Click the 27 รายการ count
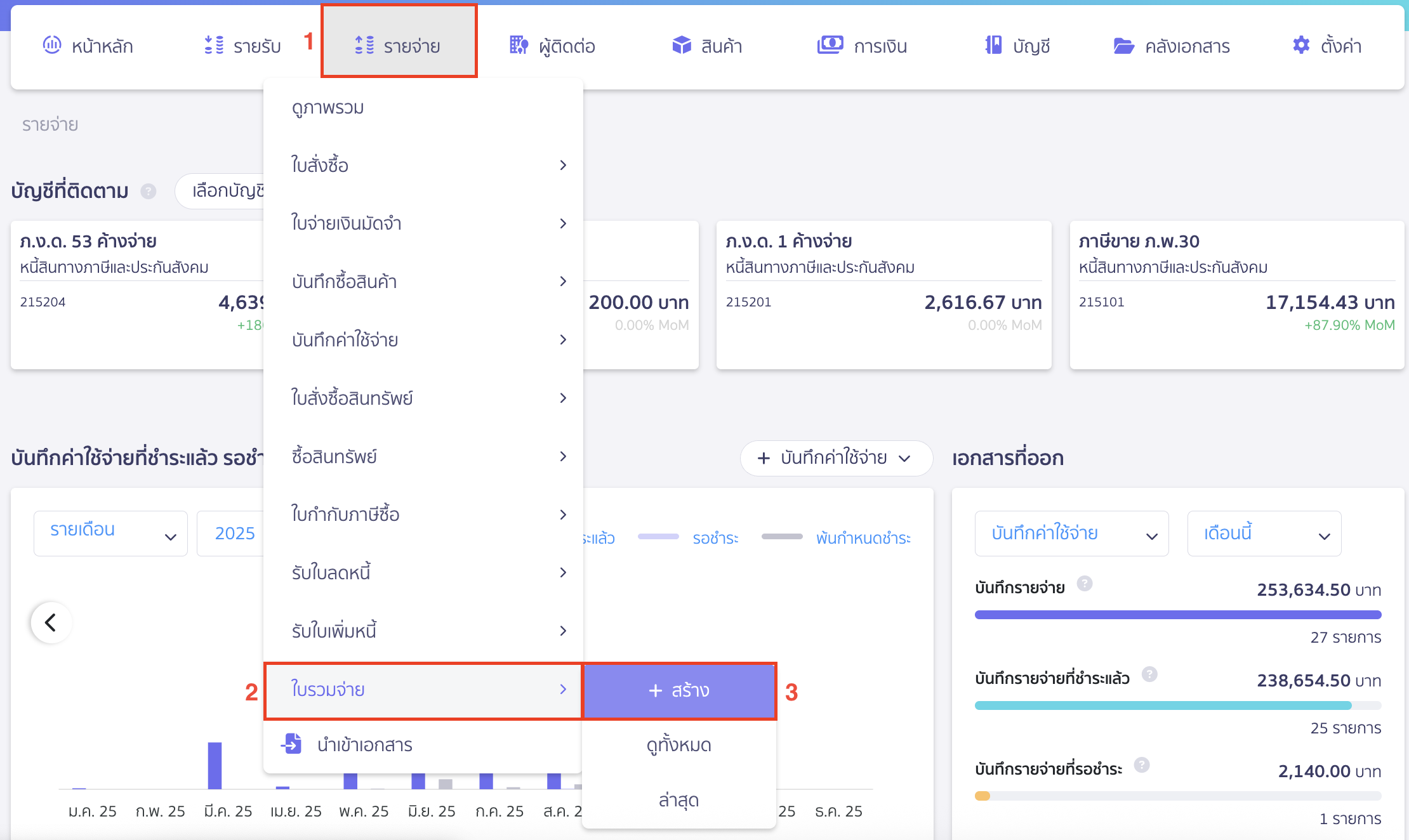The height and width of the screenshot is (840, 1409). point(1346,638)
